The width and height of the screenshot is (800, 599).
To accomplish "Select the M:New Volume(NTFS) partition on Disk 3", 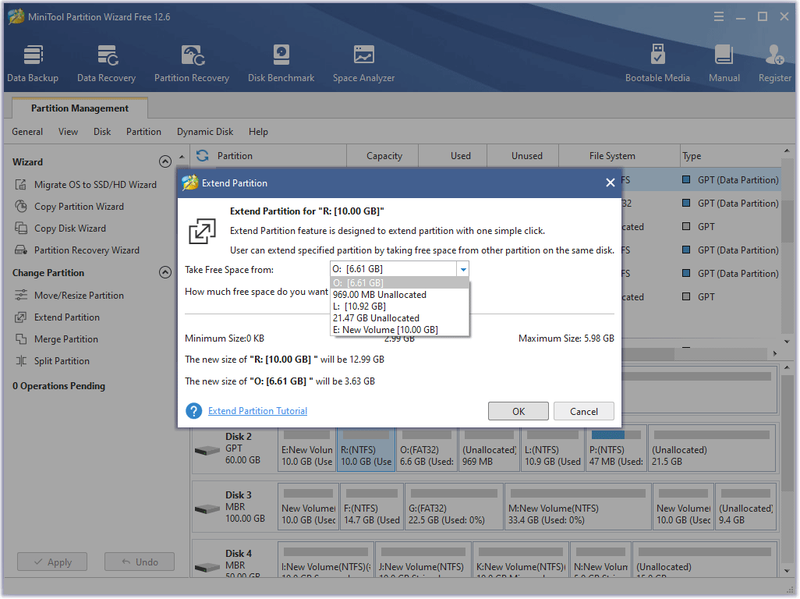I will (578, 507).
